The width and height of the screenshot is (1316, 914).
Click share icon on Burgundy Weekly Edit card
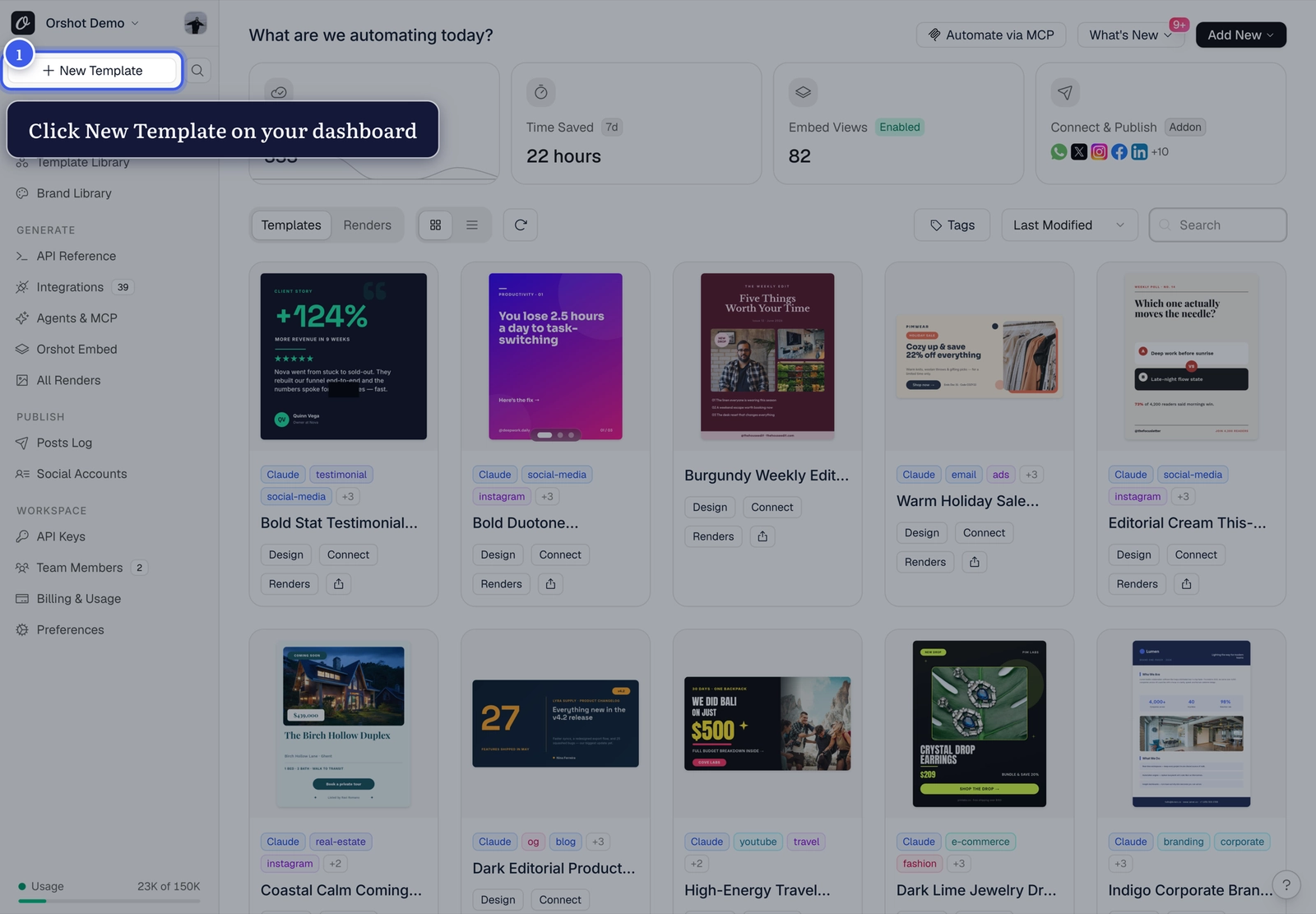(x=762, y=536)
